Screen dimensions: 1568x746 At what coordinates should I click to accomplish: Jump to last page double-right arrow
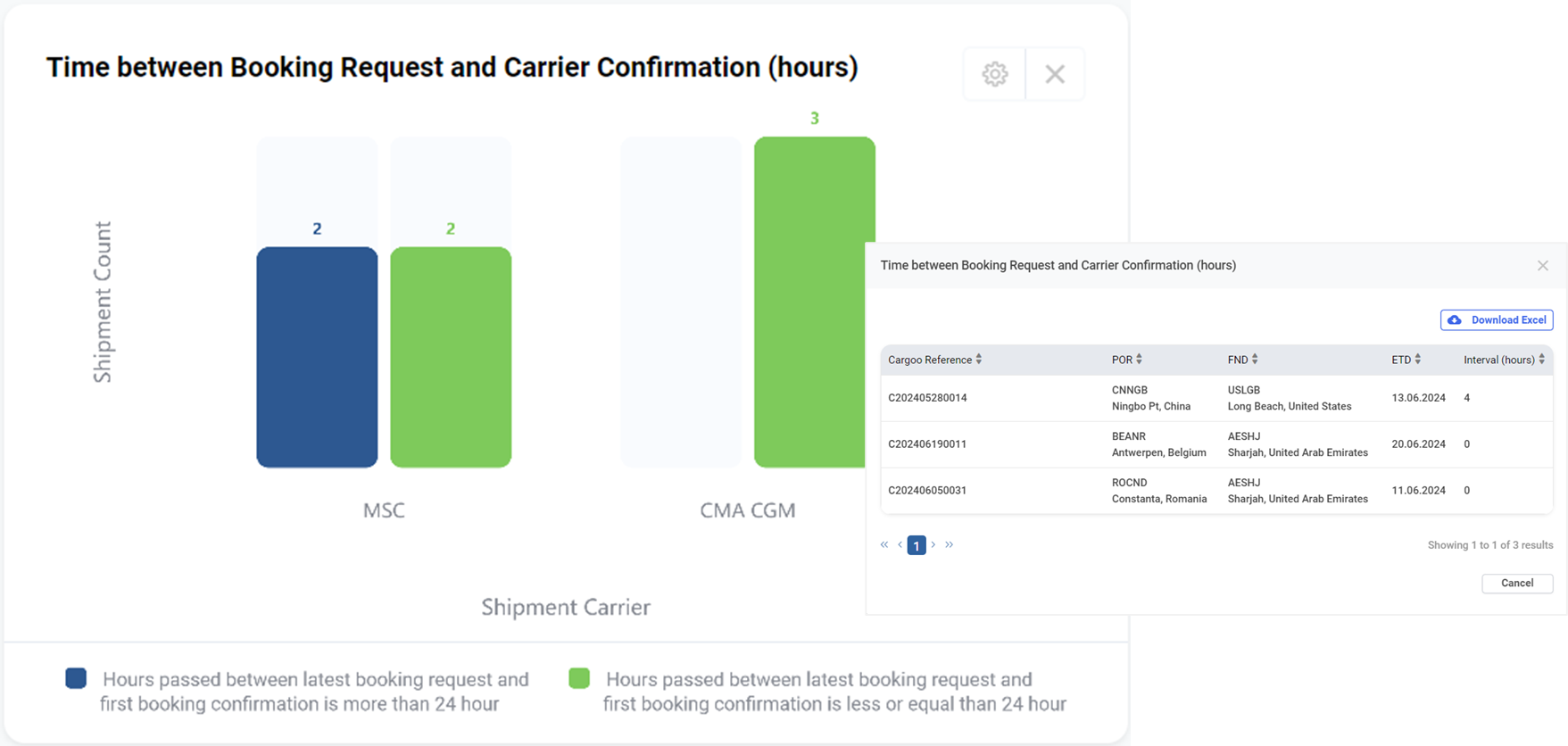(x=950, y=544)
